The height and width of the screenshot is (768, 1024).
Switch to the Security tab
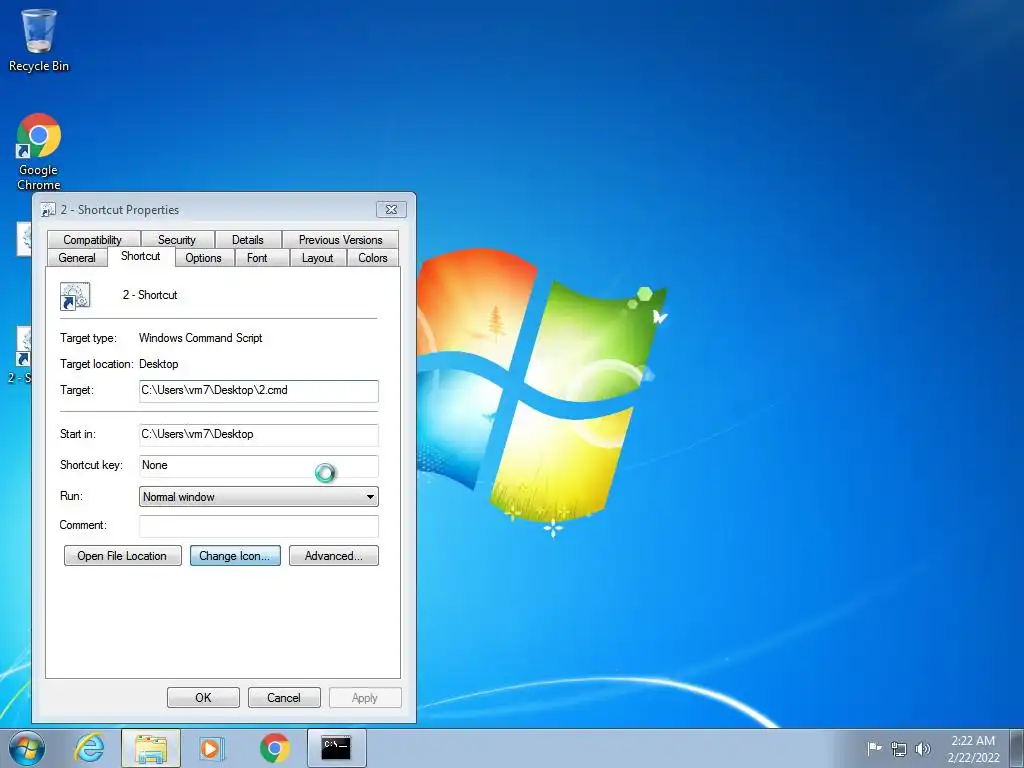click(177, 240)
